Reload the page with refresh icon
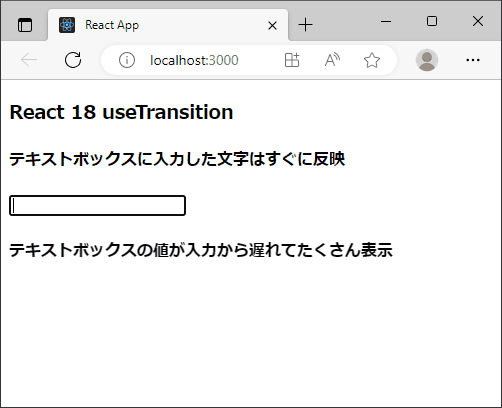This screenshot has width=502, height=408. coord(73,60)
